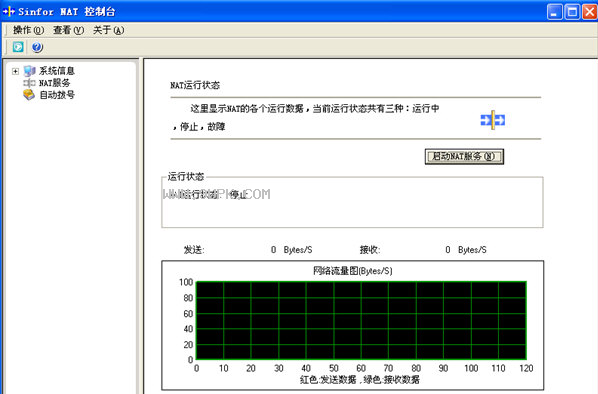Click the 自动拨号 phone icon
Image resolution: width=598 pixels, height=394 pixels.
(29, 95)
